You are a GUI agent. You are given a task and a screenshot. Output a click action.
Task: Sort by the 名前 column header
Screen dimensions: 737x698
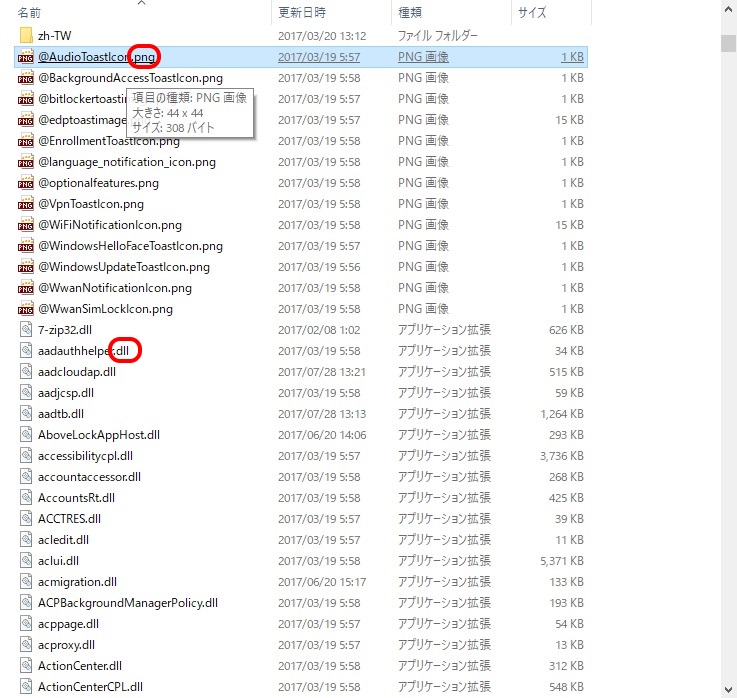[x=30, y=13]
